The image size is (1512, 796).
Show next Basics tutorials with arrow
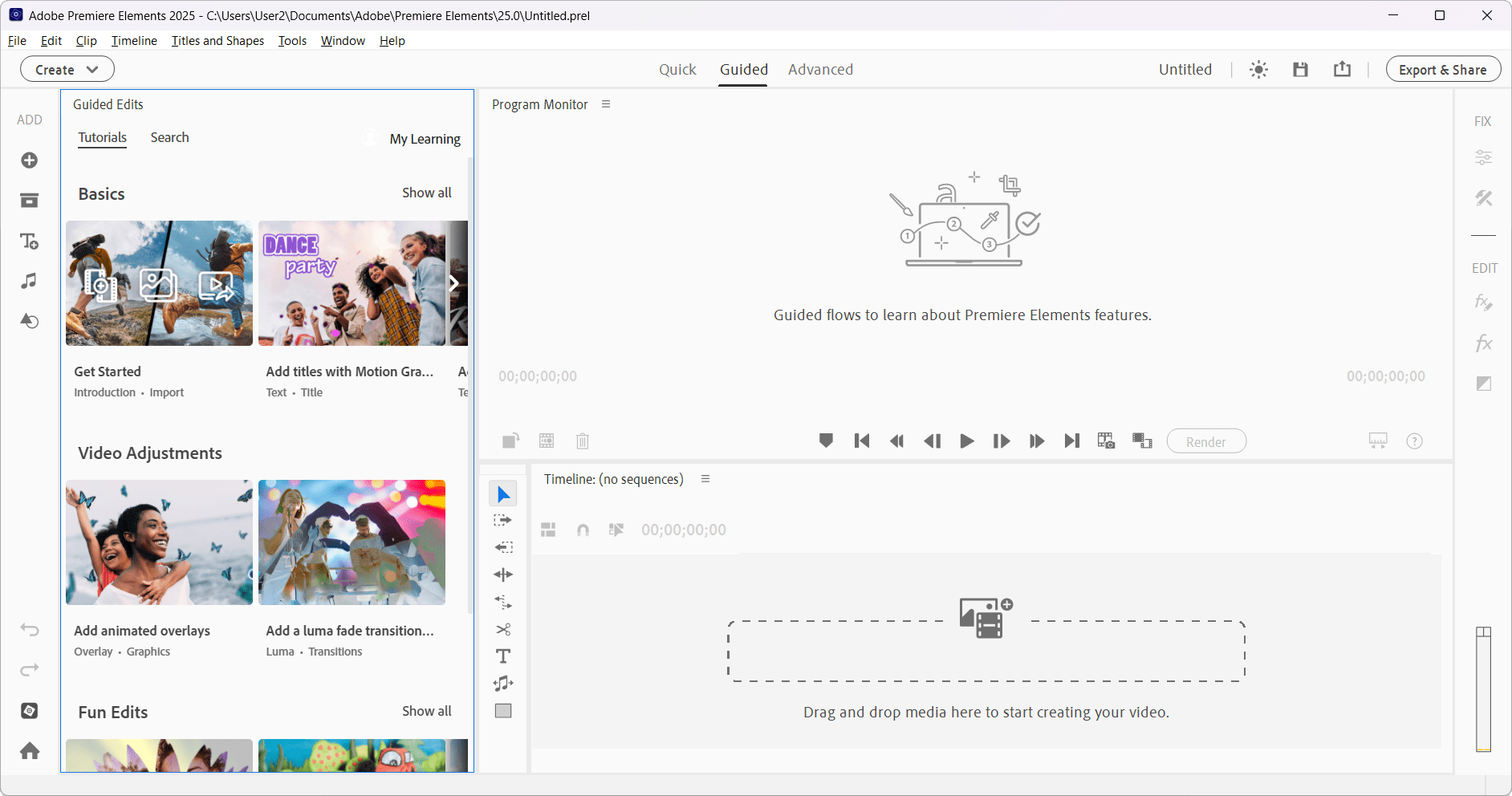(454, 283)
